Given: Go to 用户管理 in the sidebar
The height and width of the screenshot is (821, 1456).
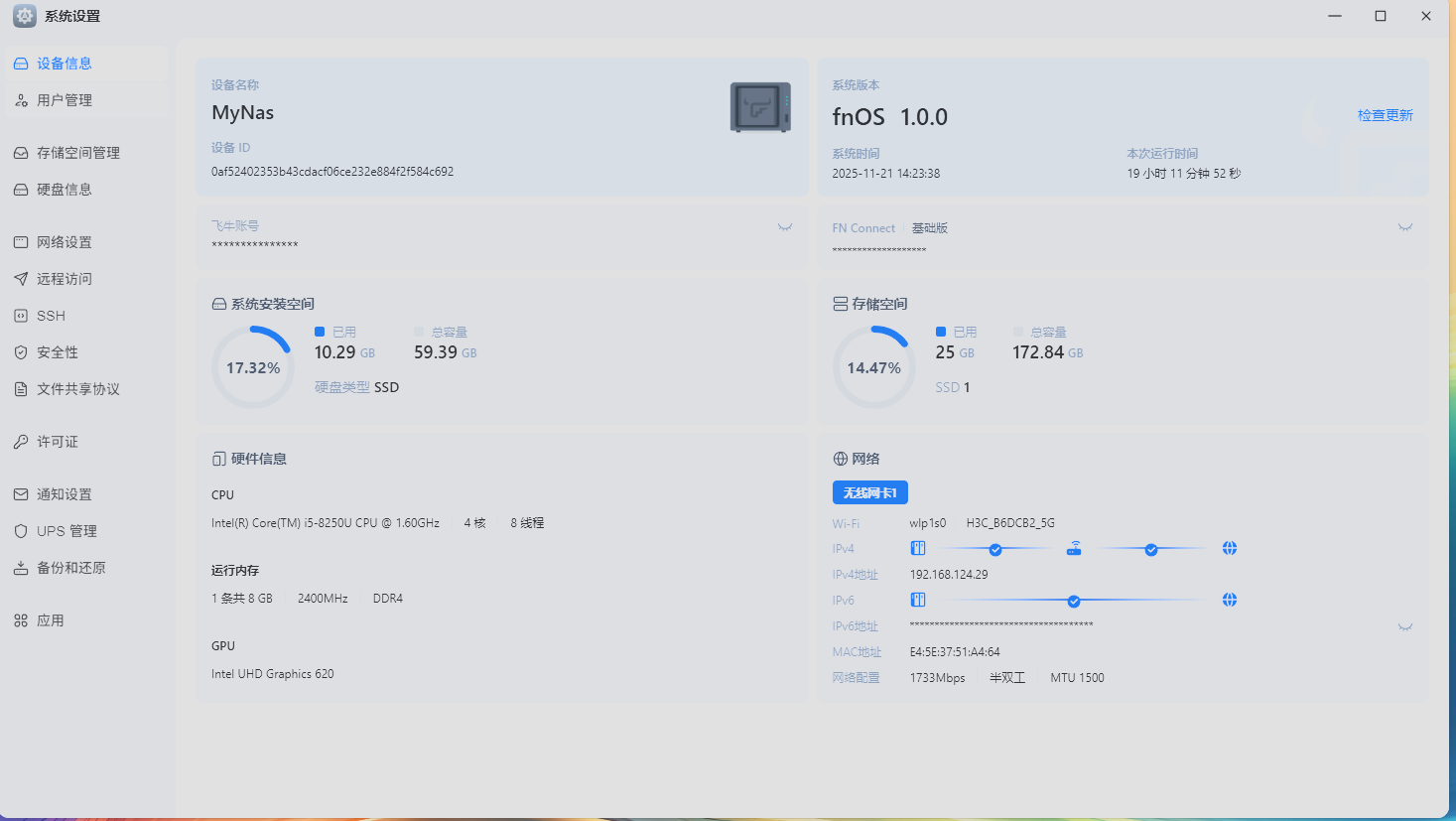Looking at the screenshot, I should (x=86, y=100).
